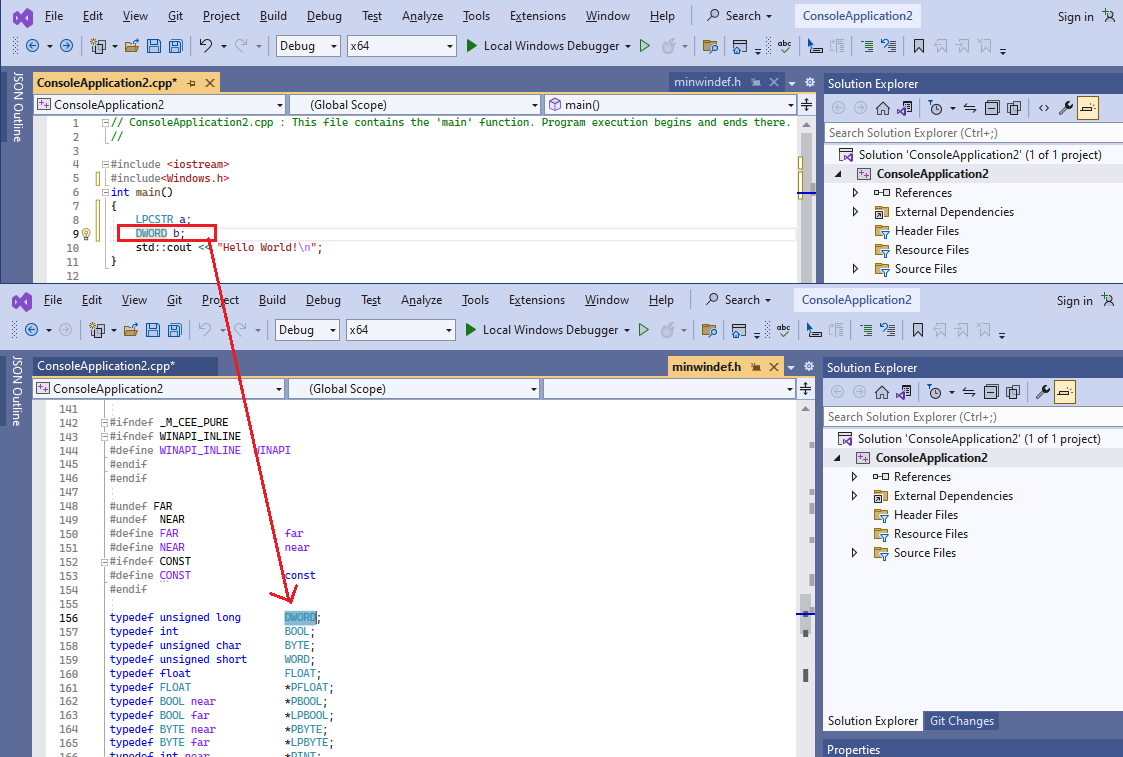
Task: Unpin the minwindef.h document tab
Action: point(755,367)
